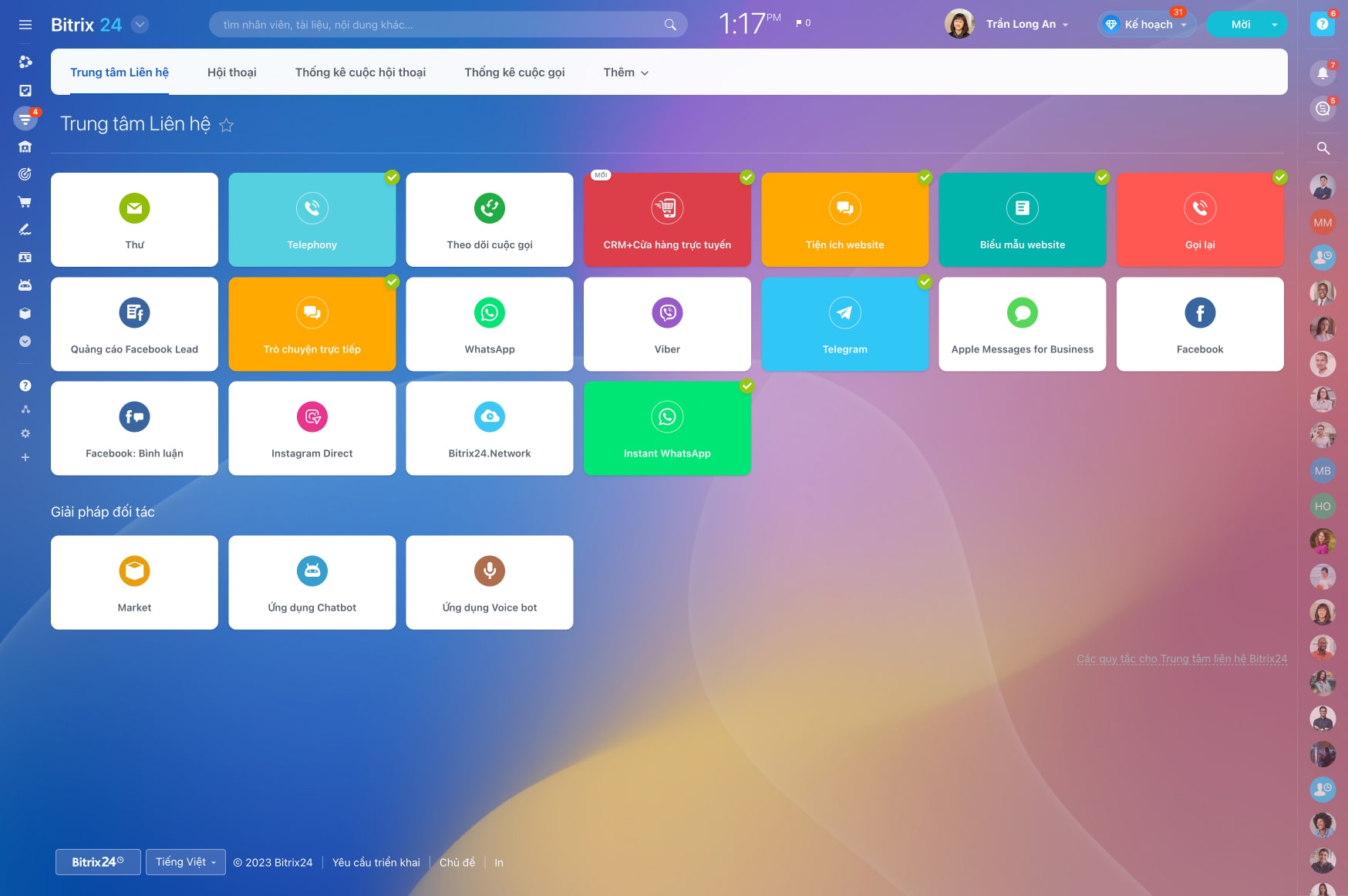Open the Bitrix24.Network tile
This screenshot has width=1348, height=896.
click(x=490, y=428)
